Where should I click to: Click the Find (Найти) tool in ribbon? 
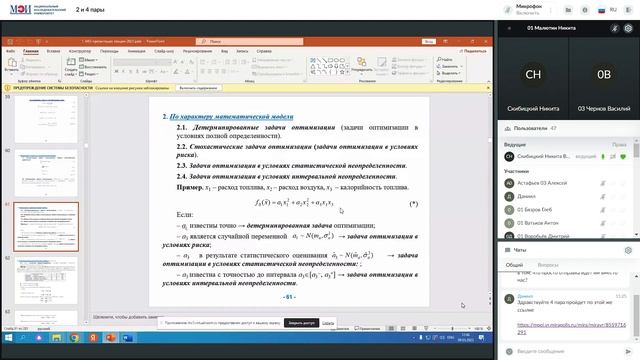(x=445, y=60)
